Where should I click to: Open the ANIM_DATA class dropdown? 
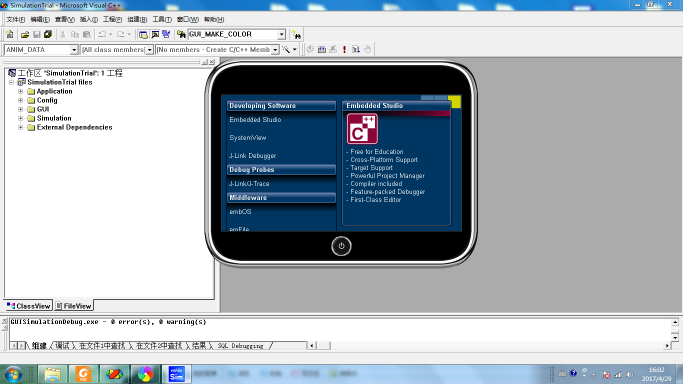(74, 50)
